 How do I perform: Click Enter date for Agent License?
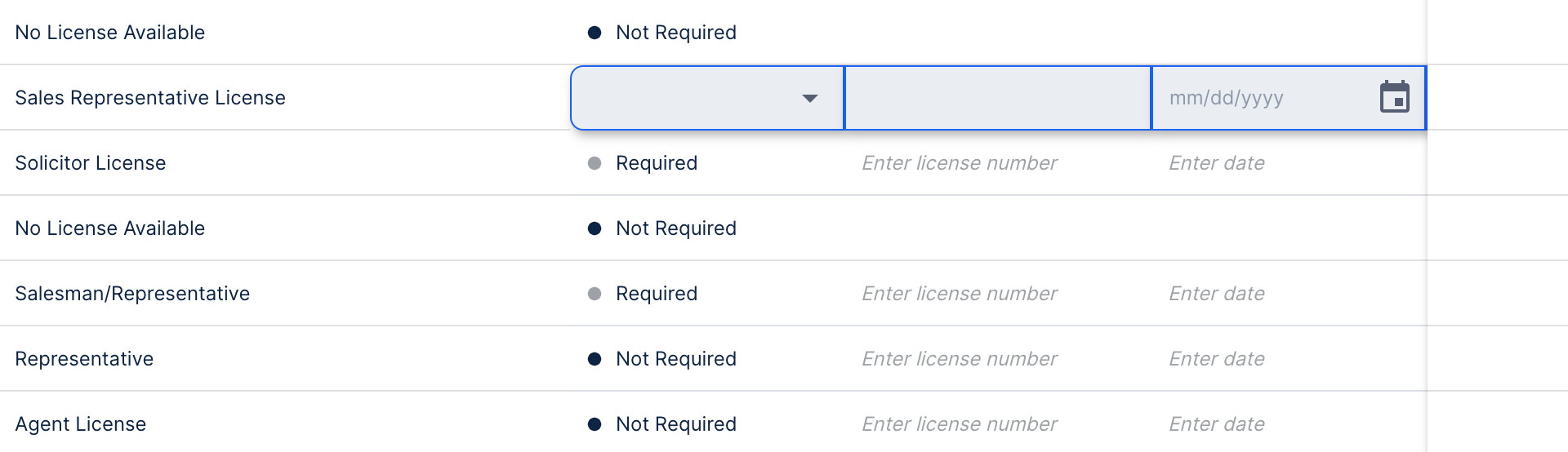1216,424
